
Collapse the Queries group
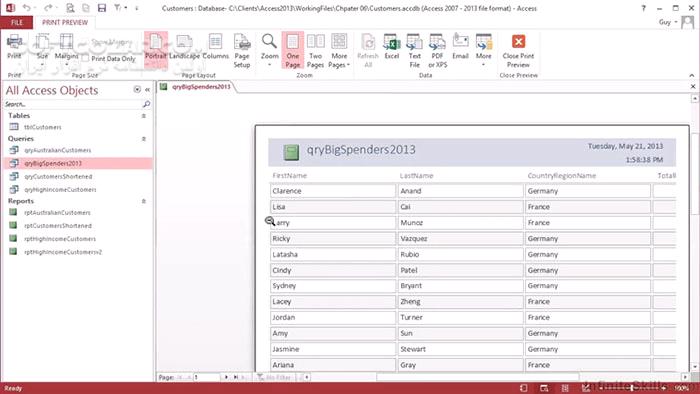144,139
